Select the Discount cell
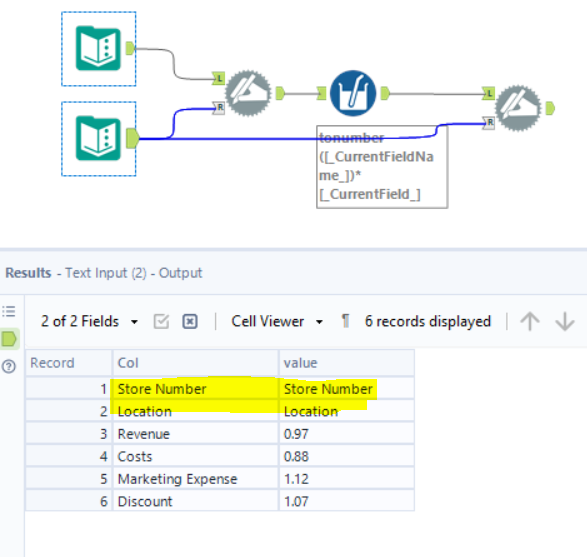The image size is (587, 557). (x=195, y=501)
